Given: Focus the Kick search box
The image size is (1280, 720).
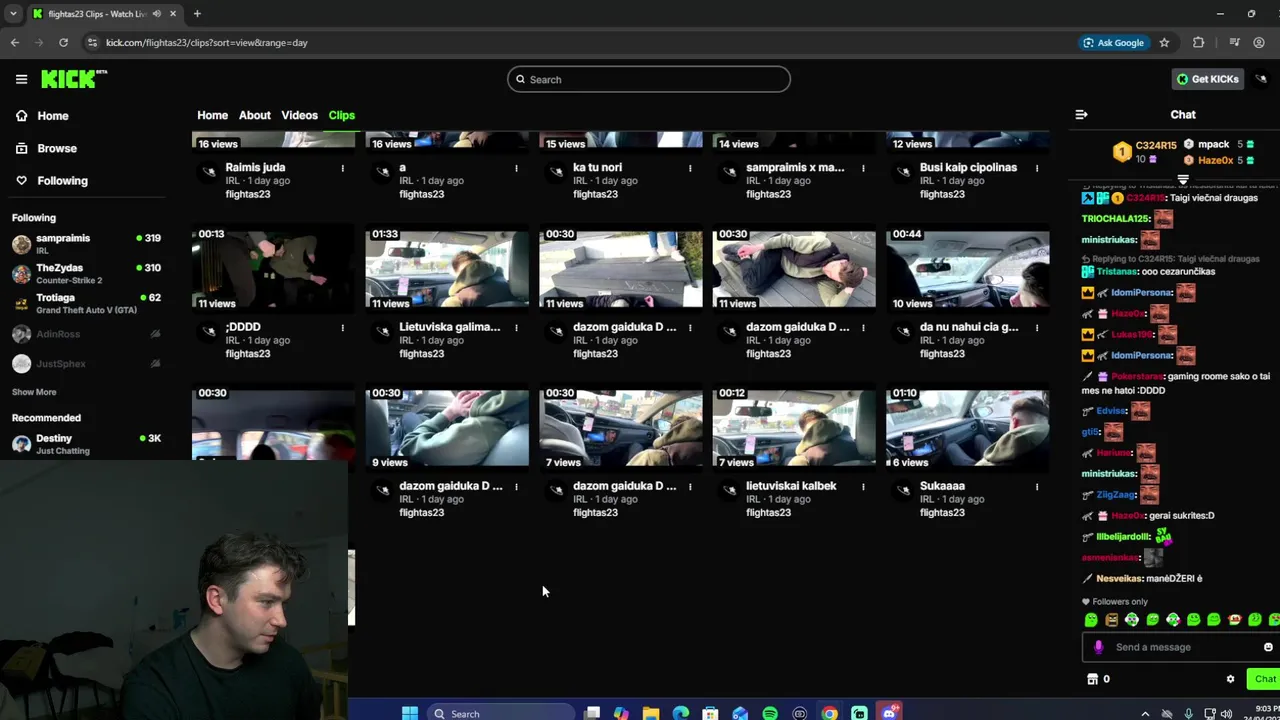Looking at the screenshot, I should [x=648, y=79].
